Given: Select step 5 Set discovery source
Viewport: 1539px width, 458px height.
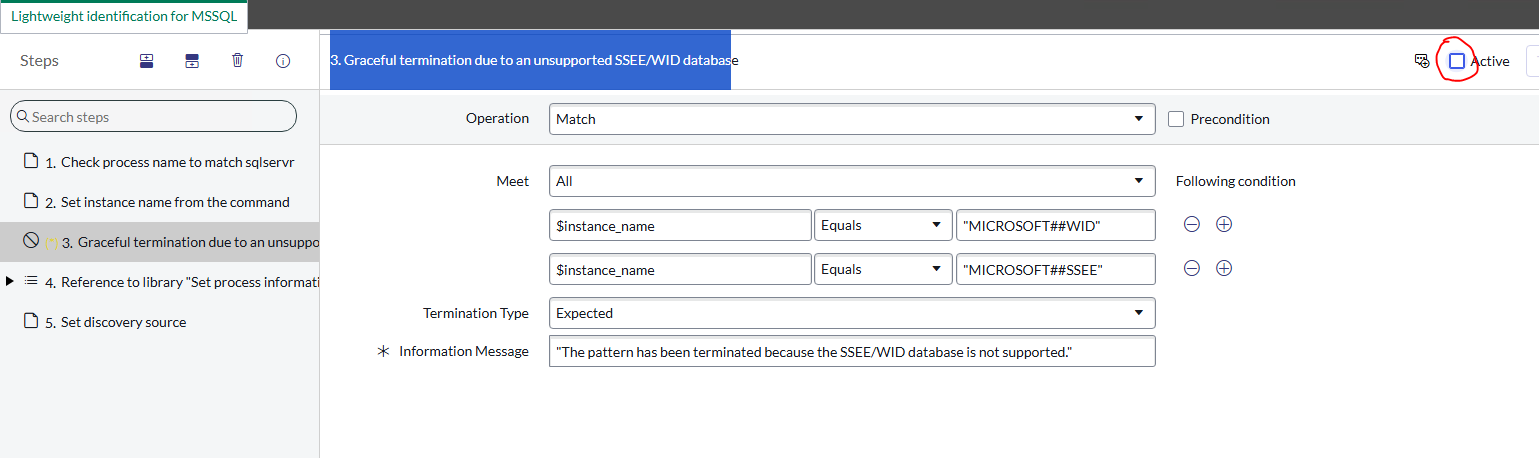Looking at the screenshot, I should pos(123,322).
